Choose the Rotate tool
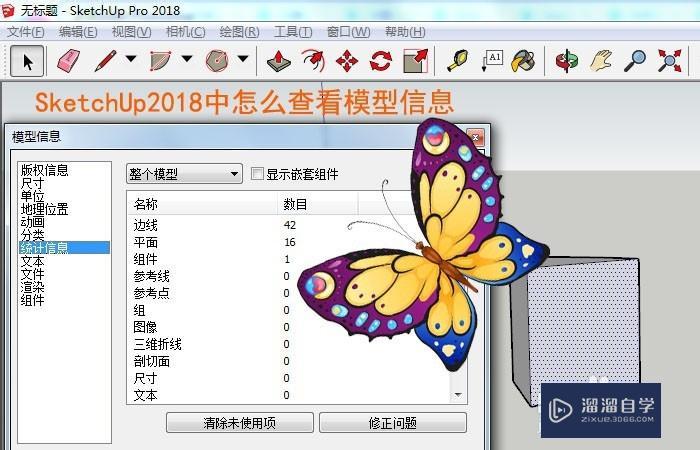 (381, 61)
